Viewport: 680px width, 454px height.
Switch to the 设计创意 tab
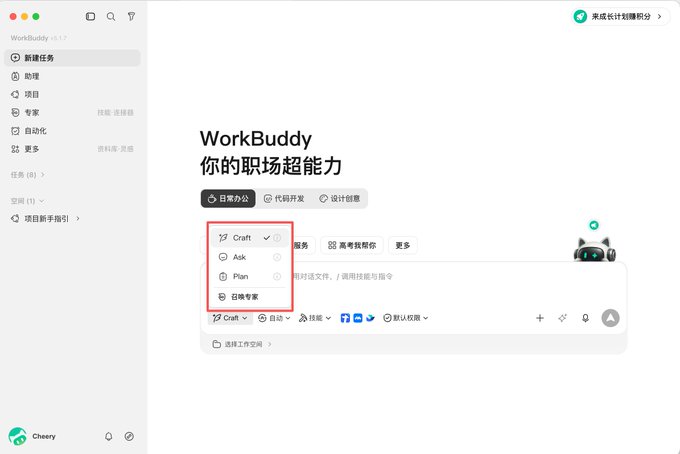(340, 199)
